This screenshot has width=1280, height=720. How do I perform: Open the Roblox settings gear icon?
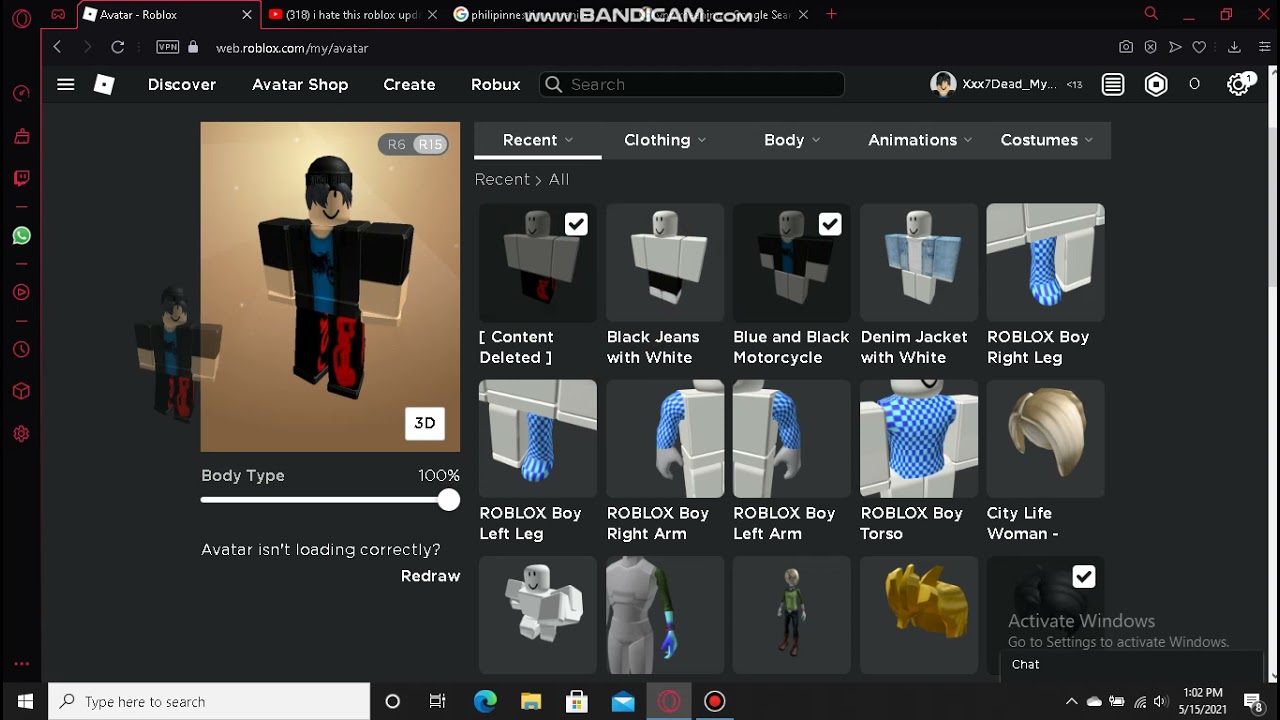[x=1239, y=85]
